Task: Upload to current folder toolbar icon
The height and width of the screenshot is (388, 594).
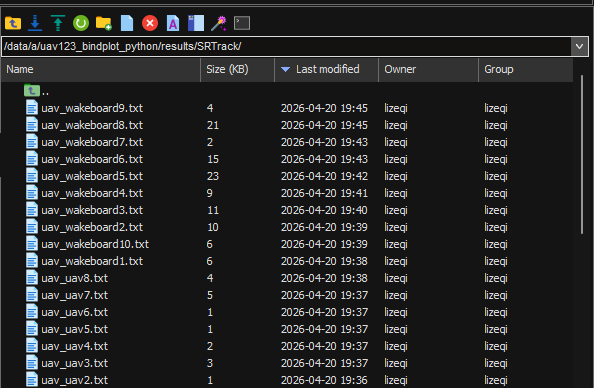Action: pyautogui.click(x=58, y=23)
